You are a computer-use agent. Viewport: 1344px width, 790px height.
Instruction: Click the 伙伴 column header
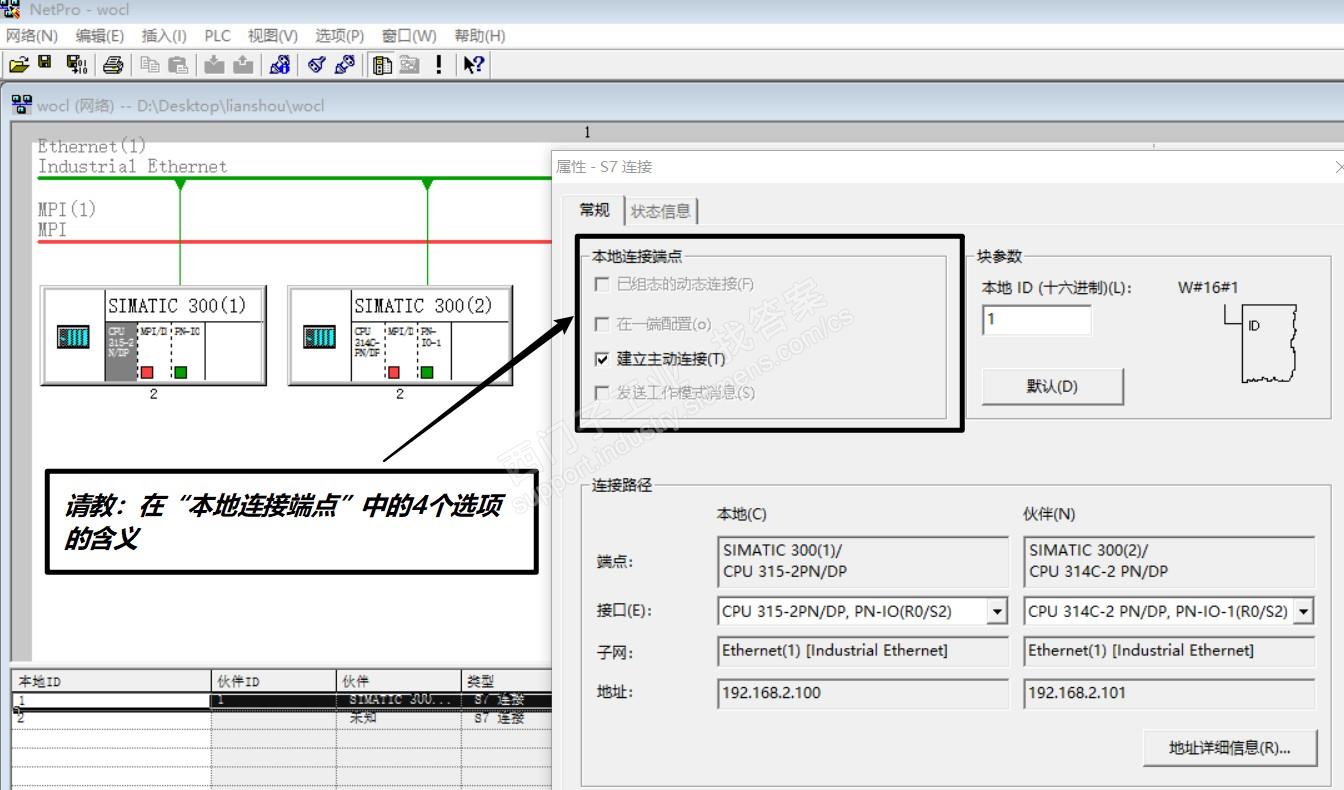click(x=398, y=681)
